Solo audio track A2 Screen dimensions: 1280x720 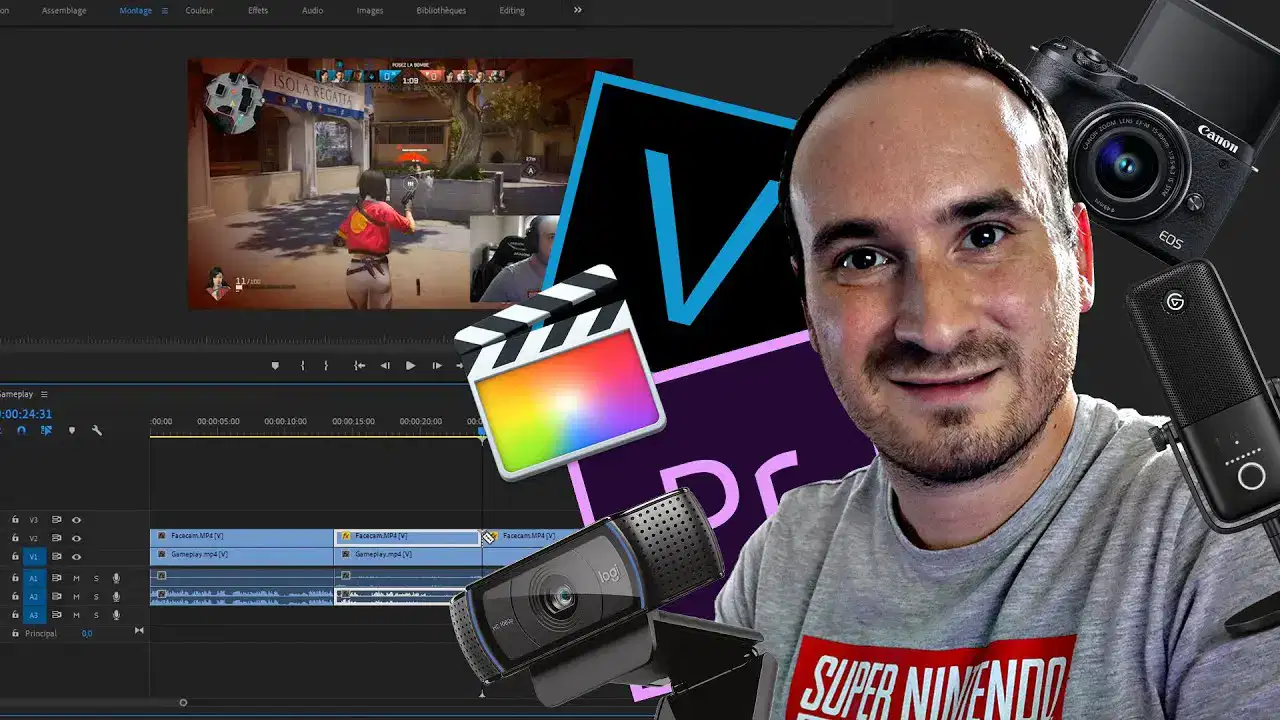pyautogui.click(x=96, y=596)
